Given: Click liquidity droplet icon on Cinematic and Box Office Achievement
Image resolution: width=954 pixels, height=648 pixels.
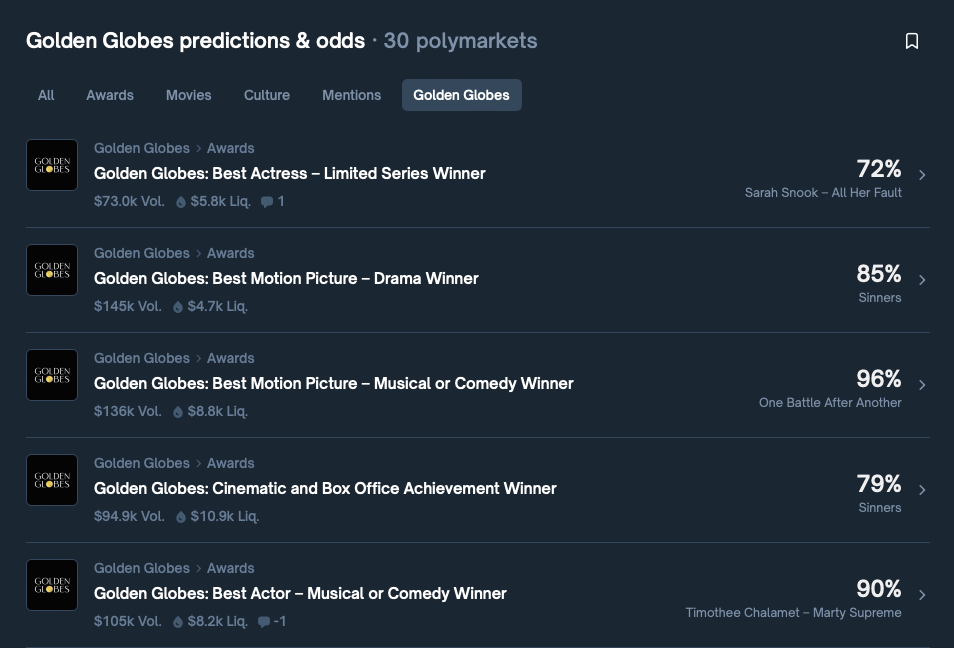Looking at the screenshot, I should (x=181, y=517).
